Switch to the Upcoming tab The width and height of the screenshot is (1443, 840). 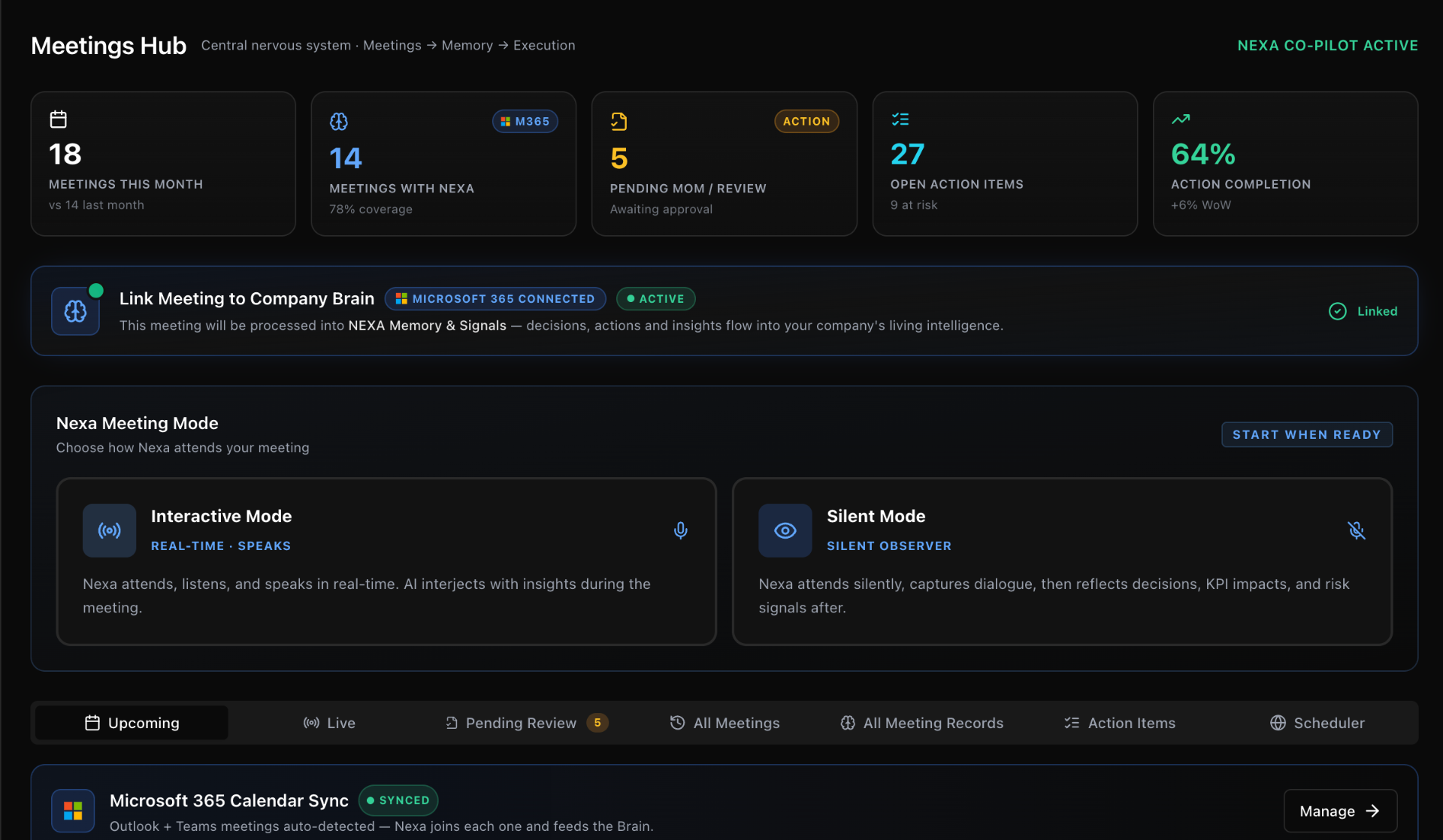click(x=132, y=723)
